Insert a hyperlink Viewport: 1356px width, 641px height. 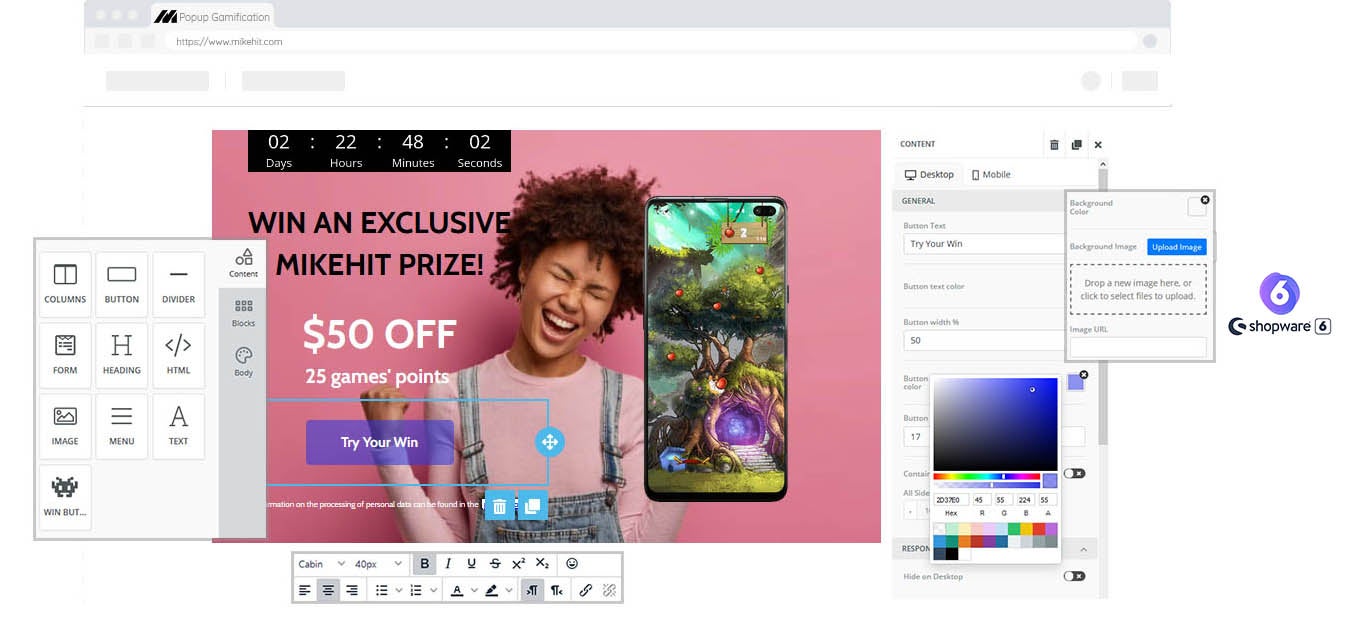[586, 590]
